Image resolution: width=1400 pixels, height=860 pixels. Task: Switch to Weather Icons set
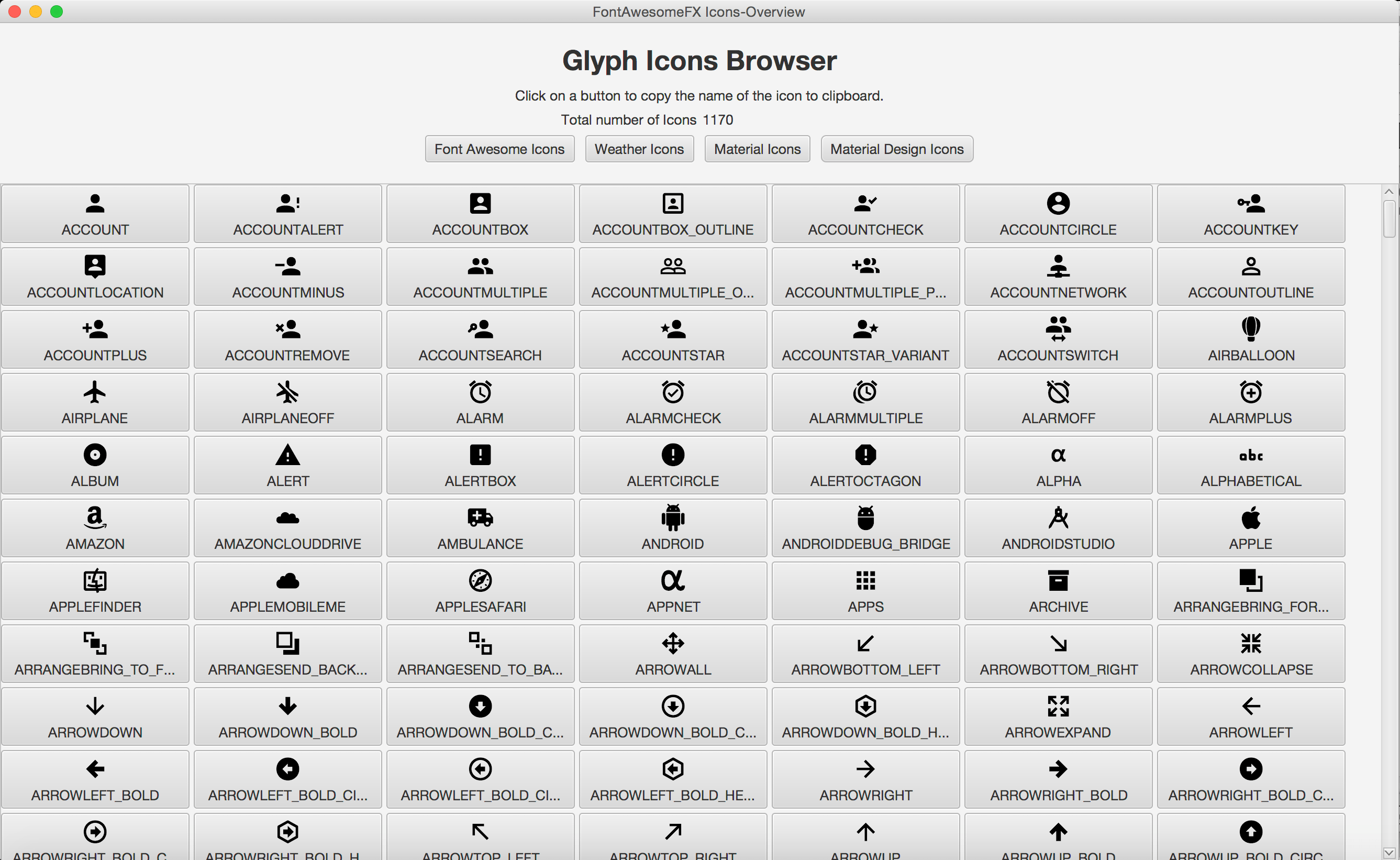tap(639, 149)
